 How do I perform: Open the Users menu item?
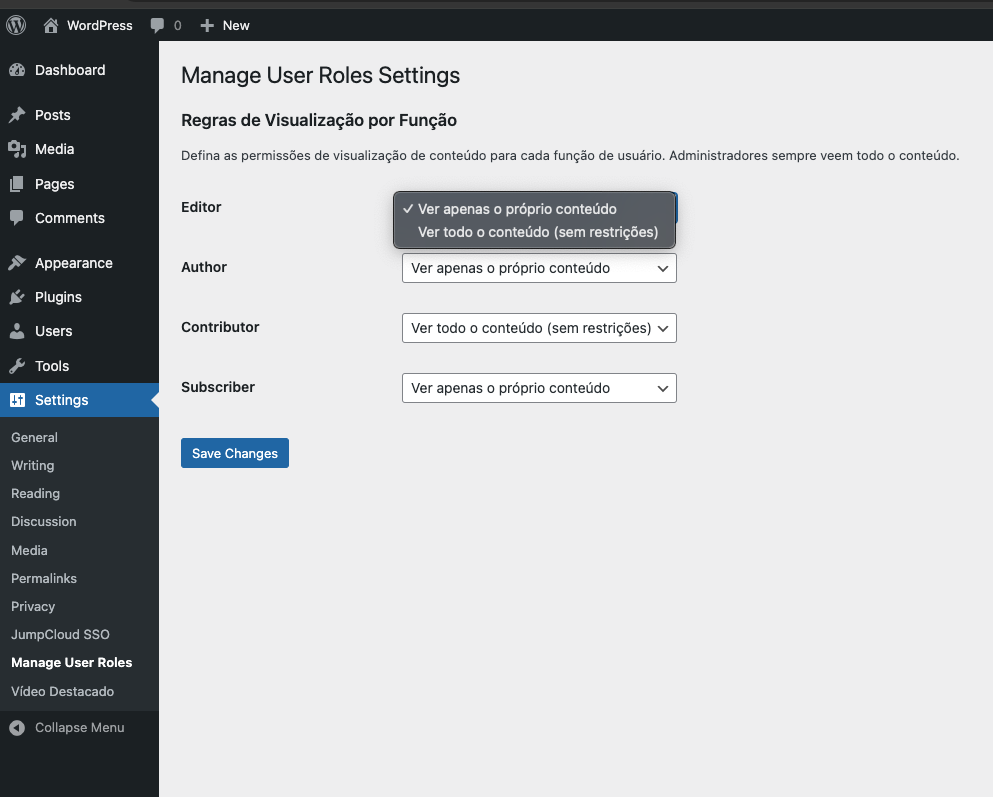pyautogui.click(x=53, y=331)
